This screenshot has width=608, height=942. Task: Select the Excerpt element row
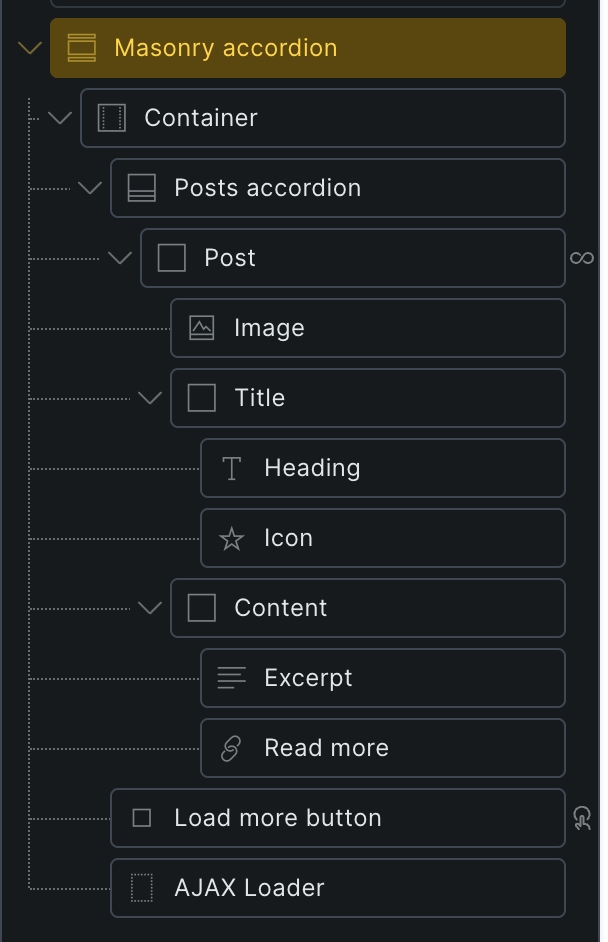tap(385, 678)
